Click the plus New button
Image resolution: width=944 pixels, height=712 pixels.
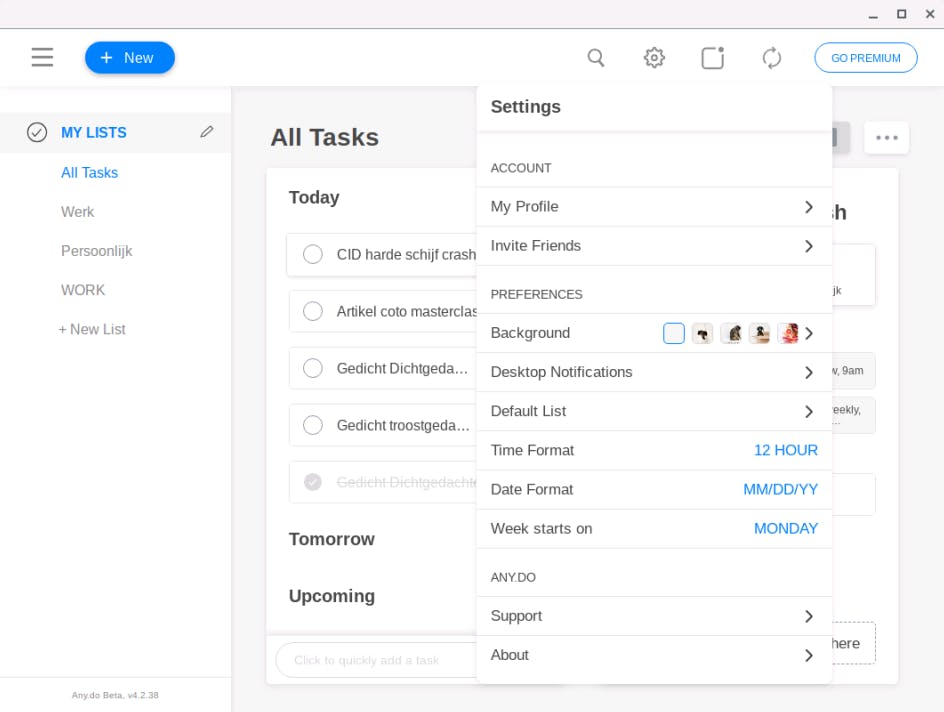(x=130, y=58)
